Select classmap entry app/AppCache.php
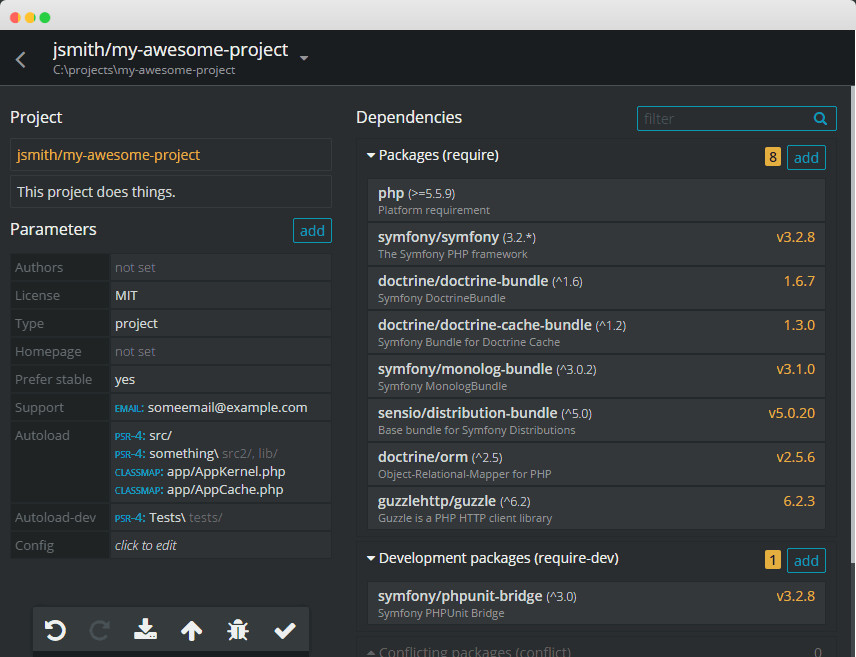This screenshot has width=856, height=657. (199, 490)
